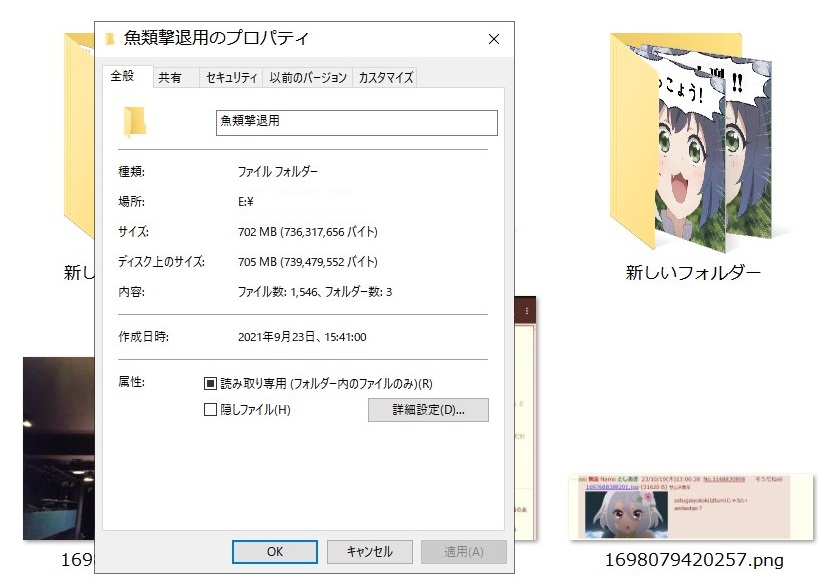This screenshot has height=584, width=818.
Task: Open the カスタマイズ tab
Action: (385, 78)
